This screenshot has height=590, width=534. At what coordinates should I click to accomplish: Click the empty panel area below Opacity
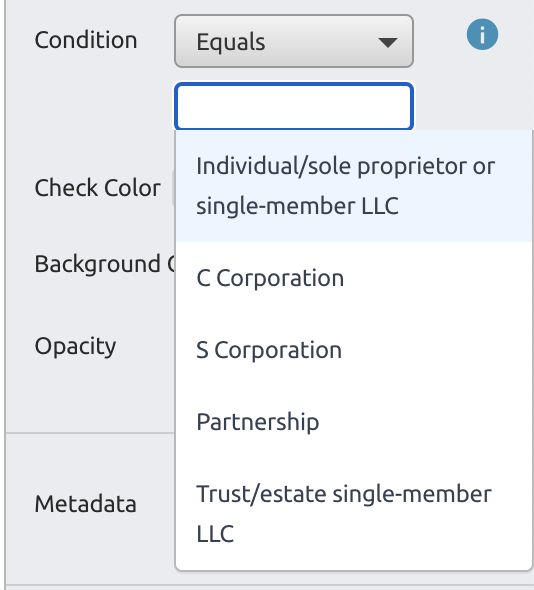click(x=90, y=395)
